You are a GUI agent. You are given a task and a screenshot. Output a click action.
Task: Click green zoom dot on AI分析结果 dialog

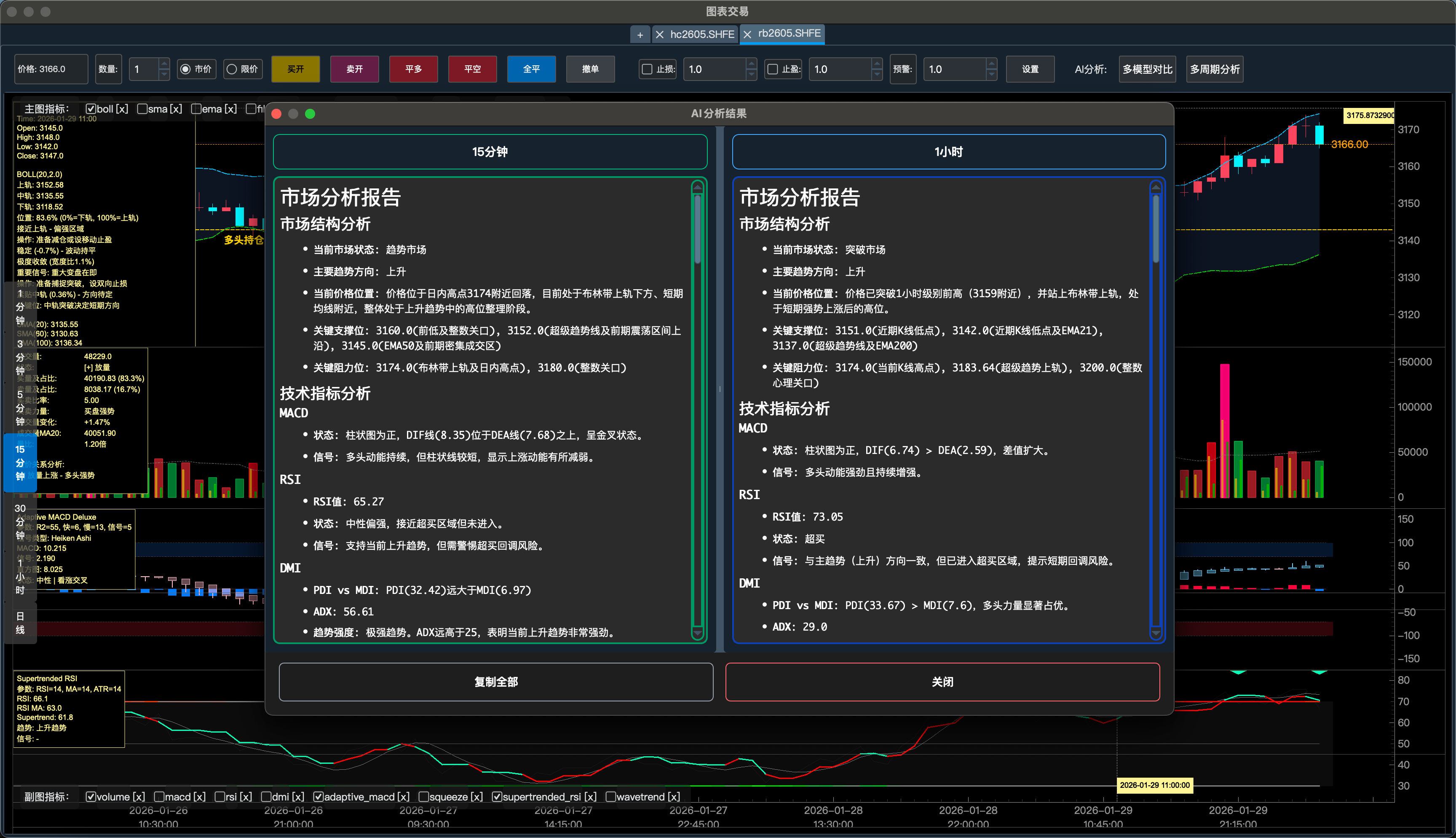point(310,114)
